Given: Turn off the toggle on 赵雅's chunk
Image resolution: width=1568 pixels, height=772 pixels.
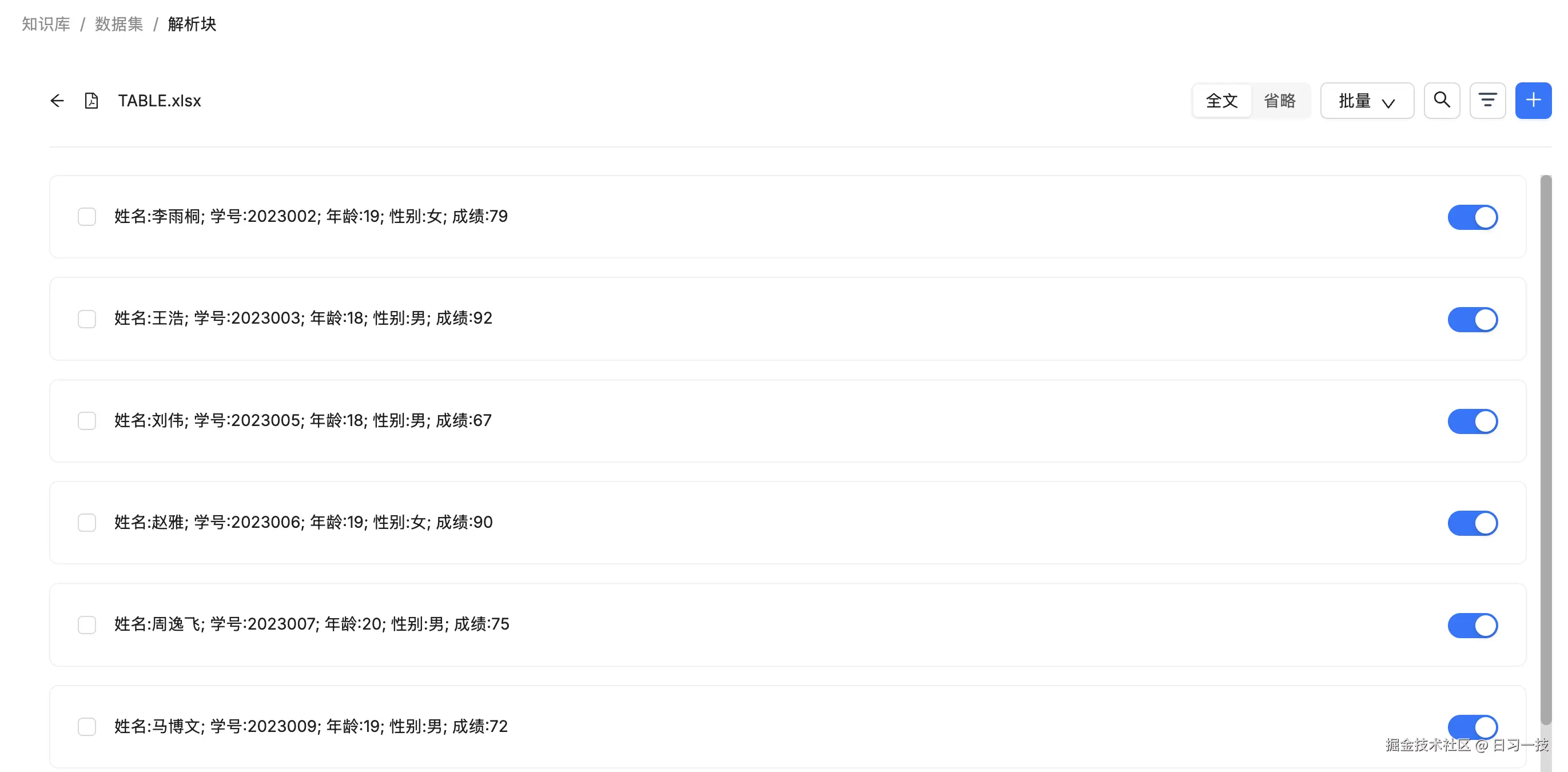Looking at the screenshot, I should tap(1473, 522).
